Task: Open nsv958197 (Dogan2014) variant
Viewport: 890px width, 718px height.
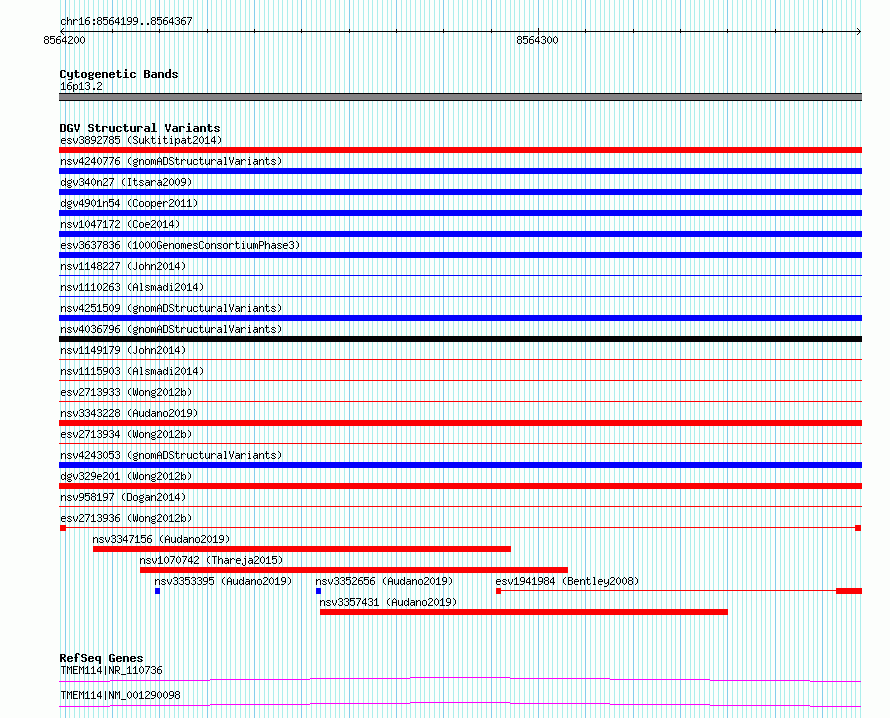Action: click(123, 497)
